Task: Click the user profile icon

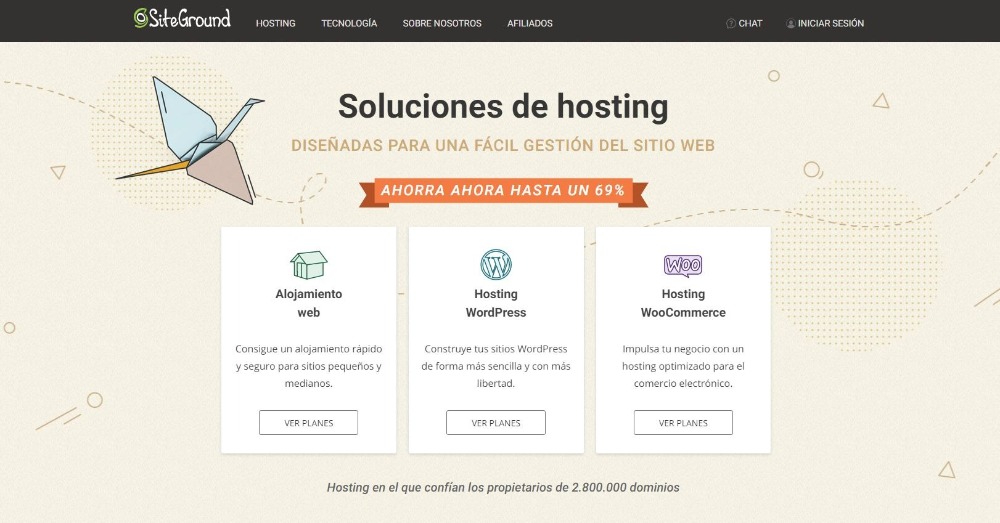Action: 791,24
